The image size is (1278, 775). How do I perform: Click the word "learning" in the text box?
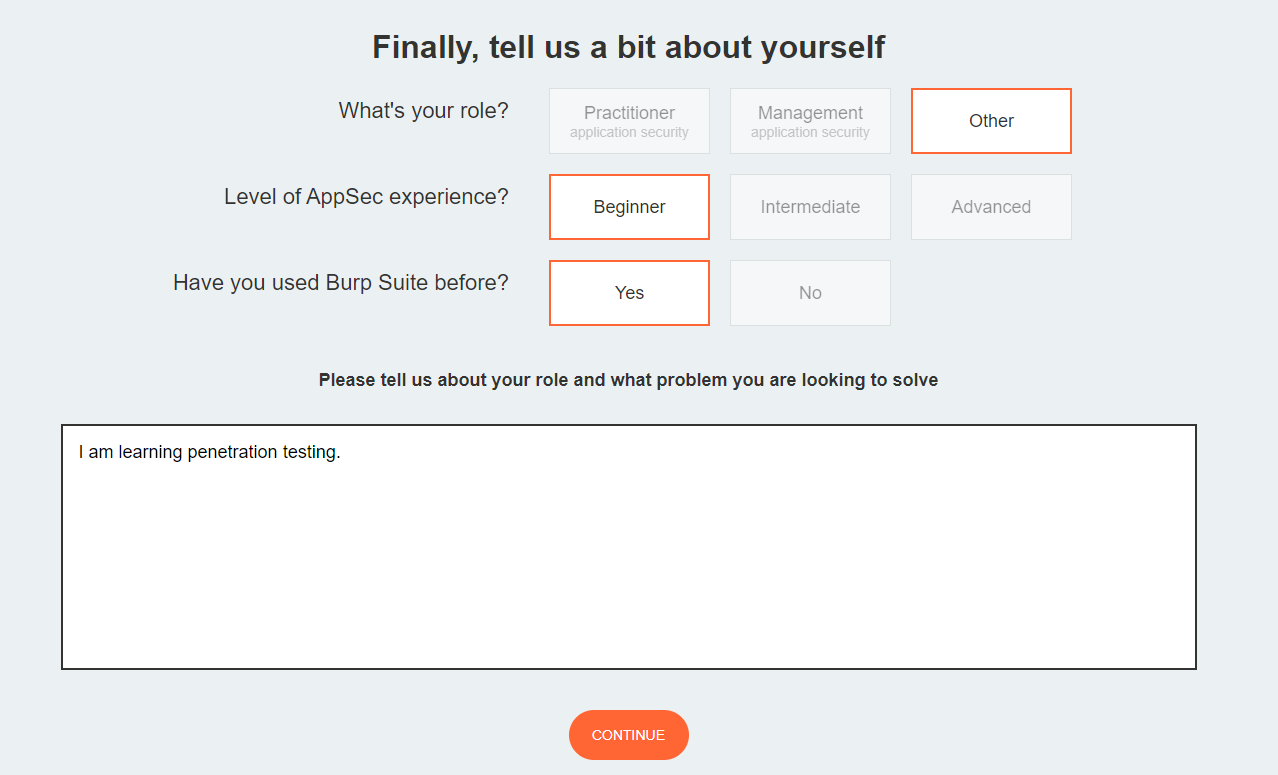[x=150, y=452]
